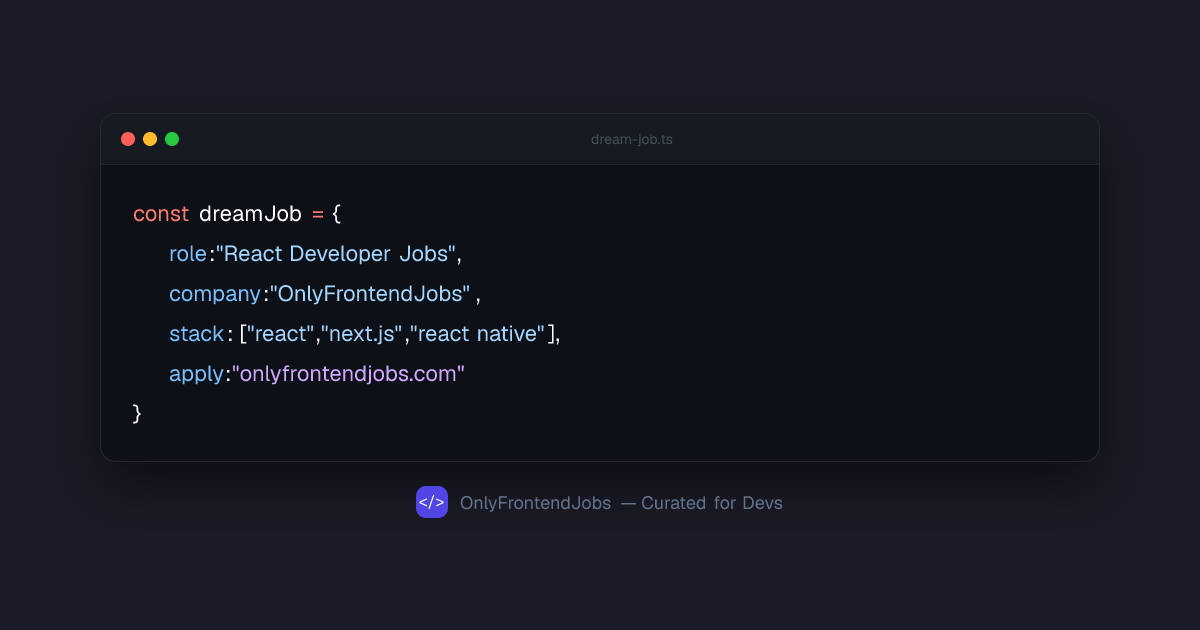
Task: Click the const keyword in code
Action: point(161,214)
